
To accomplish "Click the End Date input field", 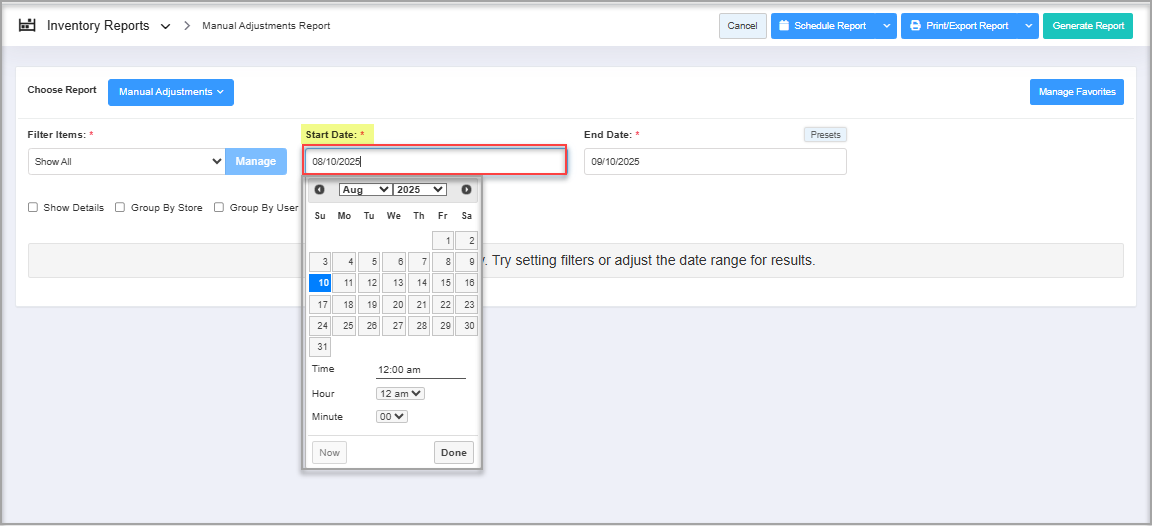I will [x=714, y=161].
